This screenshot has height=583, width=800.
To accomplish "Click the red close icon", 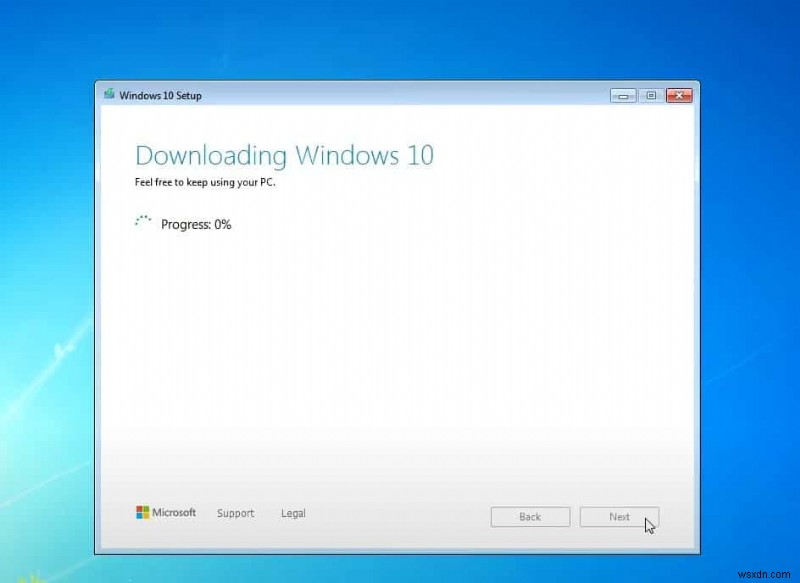I will click(679, 95).
